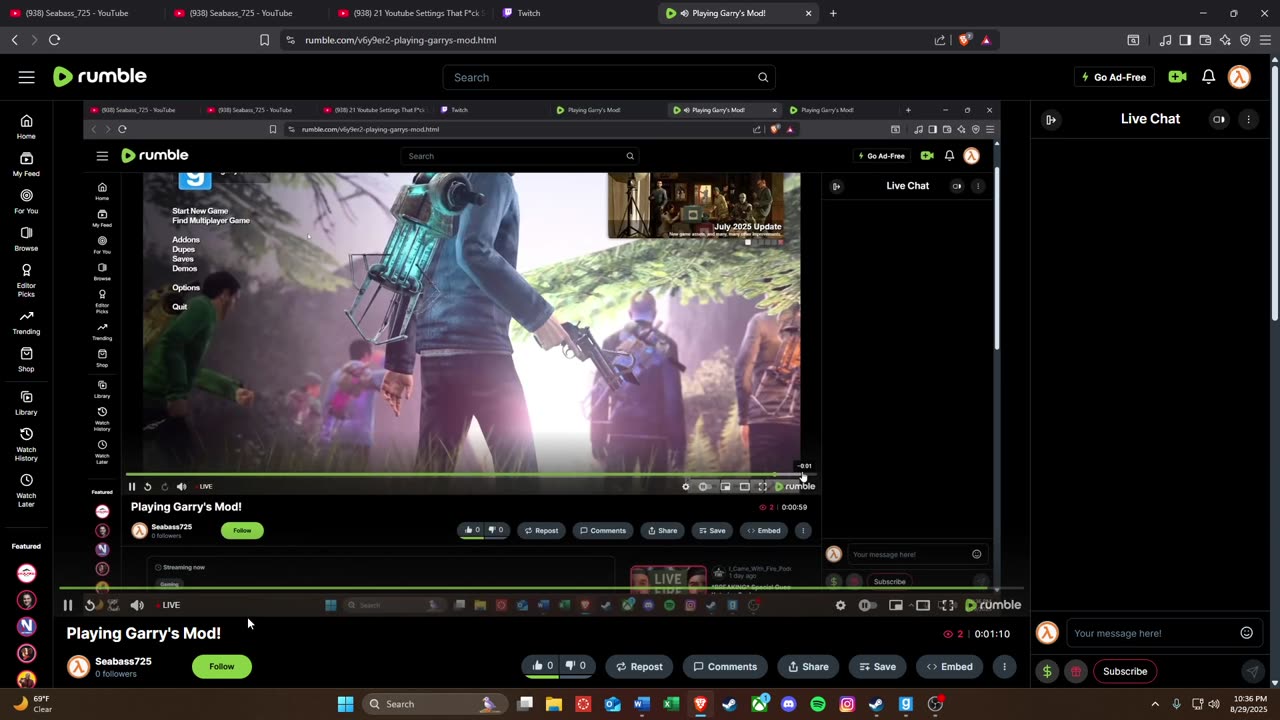Bookmark the page via the address bar
Viewport: 1280px width, 720px height.
point(264,40)
